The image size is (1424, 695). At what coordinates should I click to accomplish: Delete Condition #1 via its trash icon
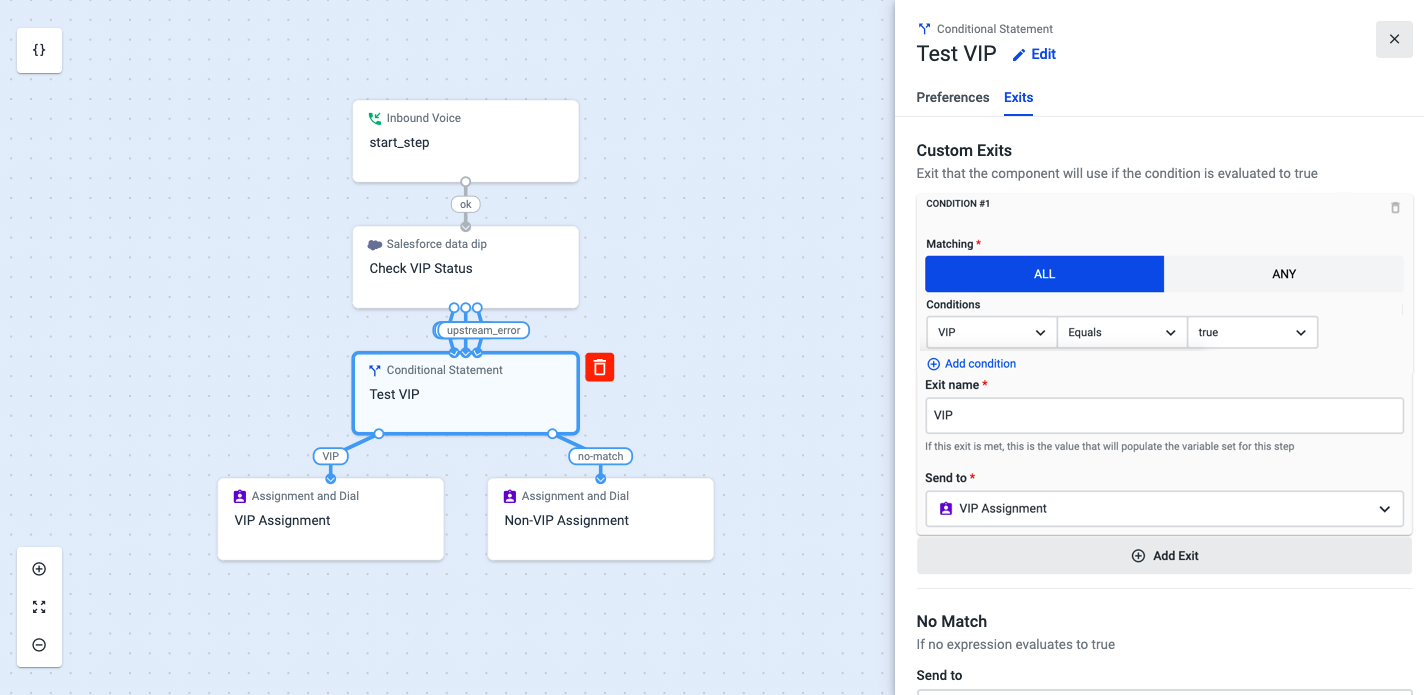coord(1396,208)
